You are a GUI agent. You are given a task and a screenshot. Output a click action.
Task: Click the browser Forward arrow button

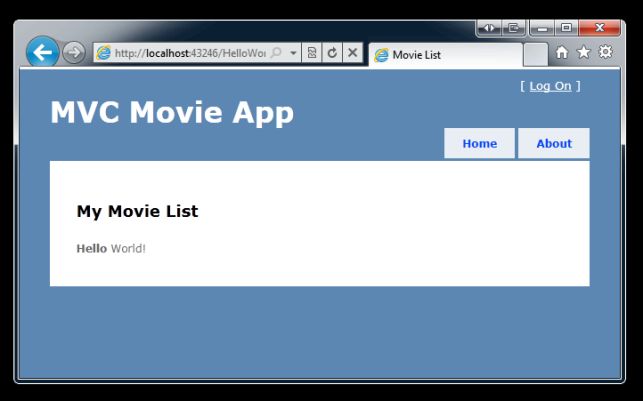74,53
